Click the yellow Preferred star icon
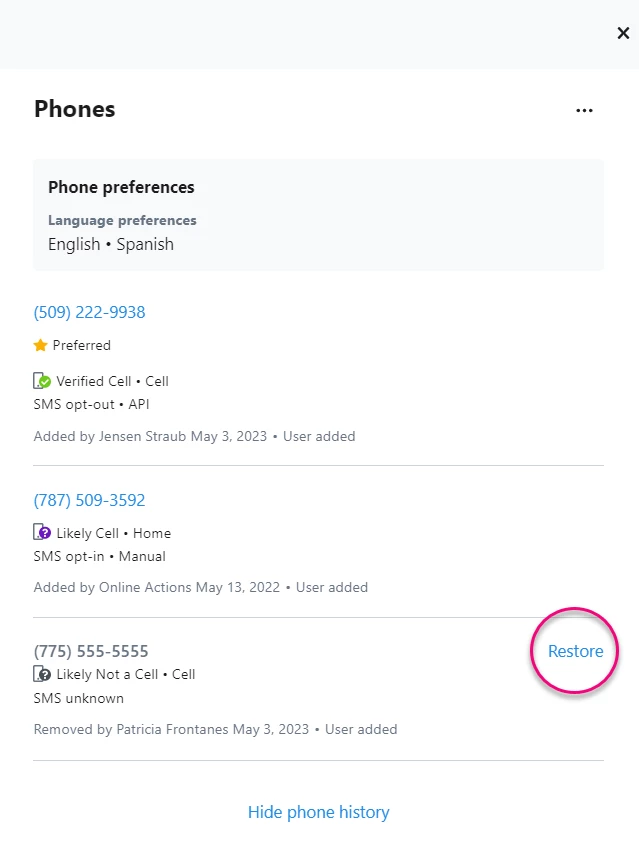This screenshot has height=851, width=639. pyautogui.click(x=40, y=344)
